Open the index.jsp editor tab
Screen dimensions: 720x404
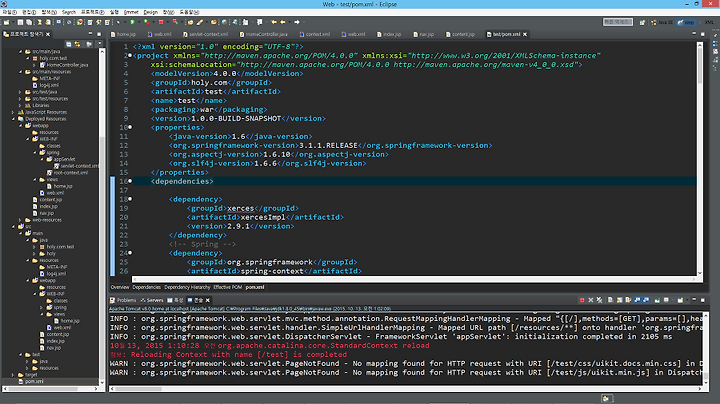click(389, 34)
